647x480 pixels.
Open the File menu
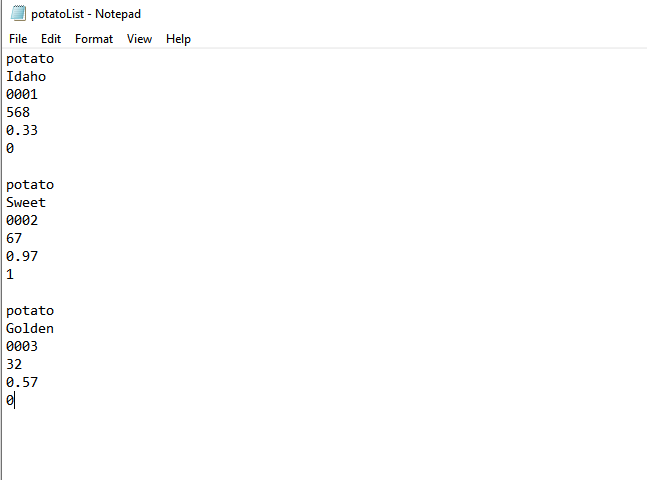coord(18,39)
